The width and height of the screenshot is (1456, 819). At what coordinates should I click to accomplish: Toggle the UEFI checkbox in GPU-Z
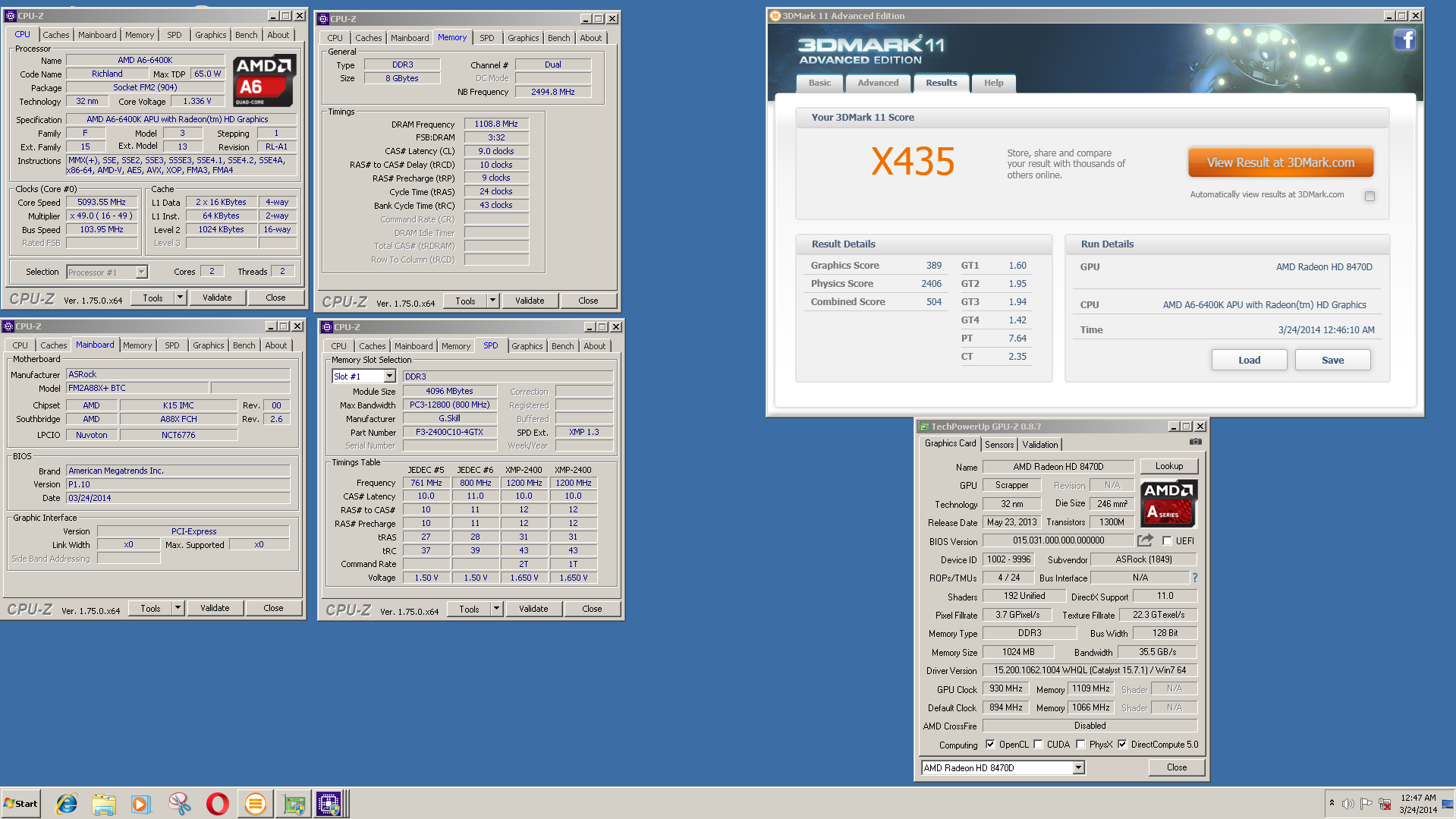pos(1167,541)
